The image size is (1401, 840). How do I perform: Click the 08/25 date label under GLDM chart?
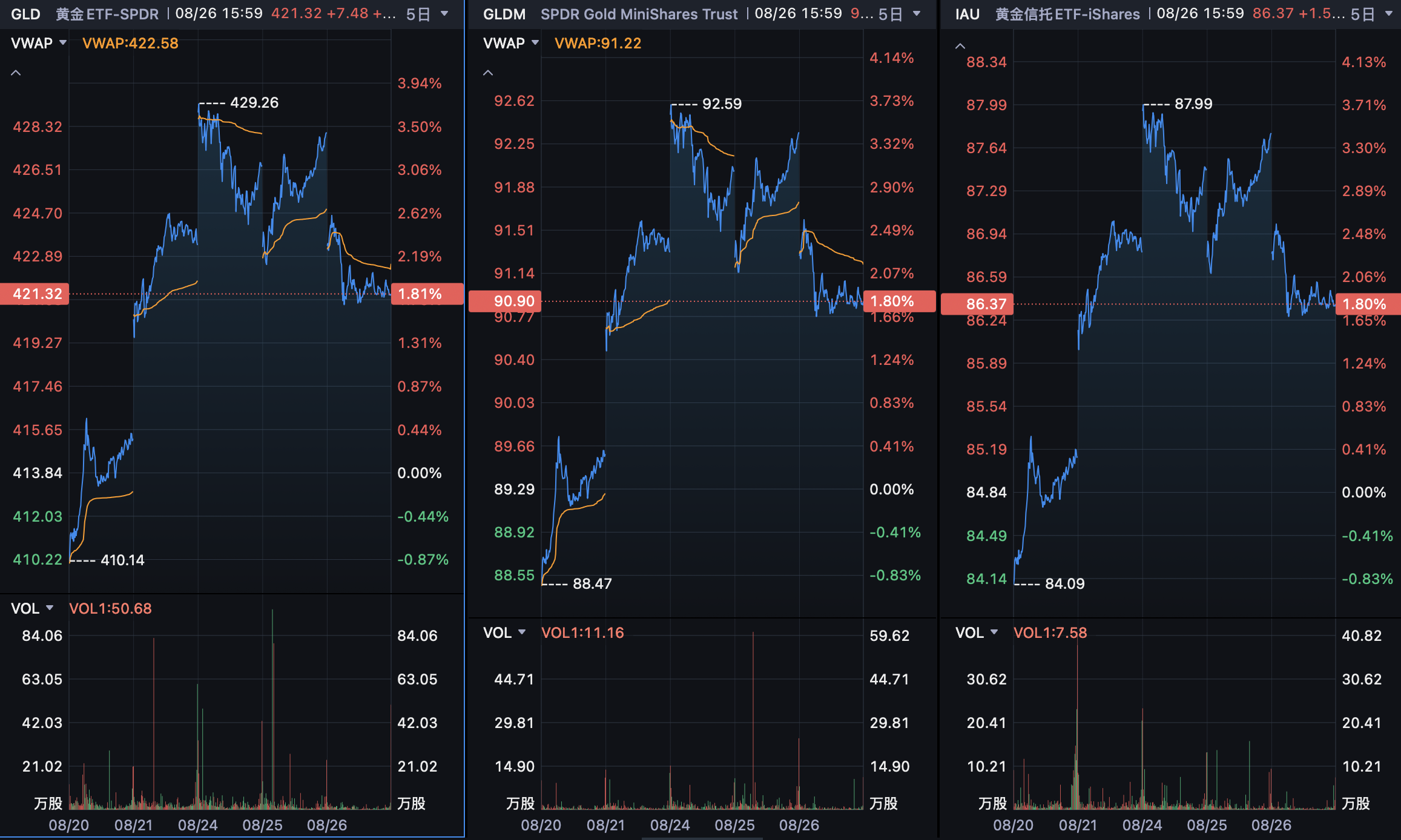[x=734, y=825]
